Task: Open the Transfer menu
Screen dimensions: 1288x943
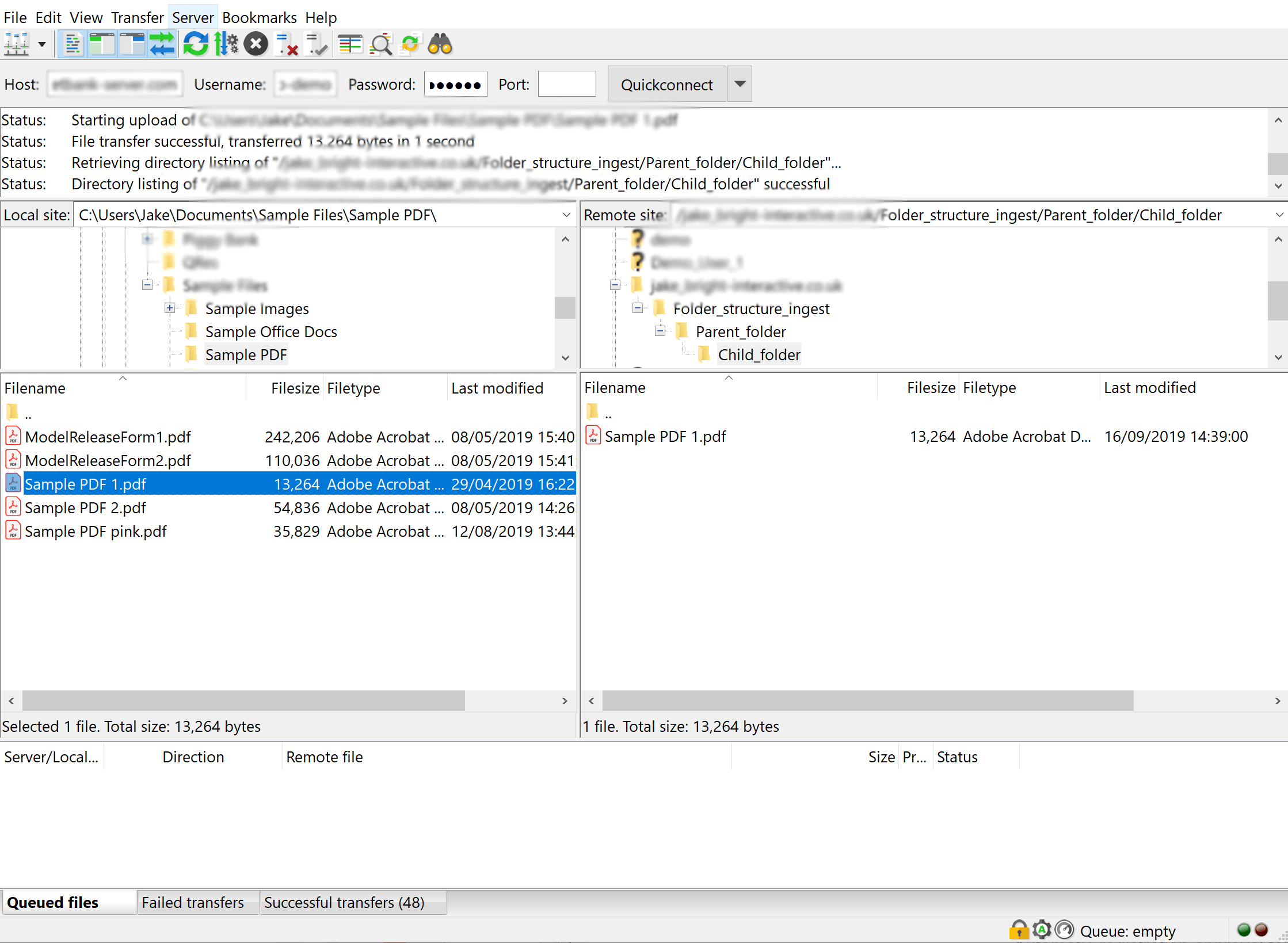Action: tap(137, 18)
